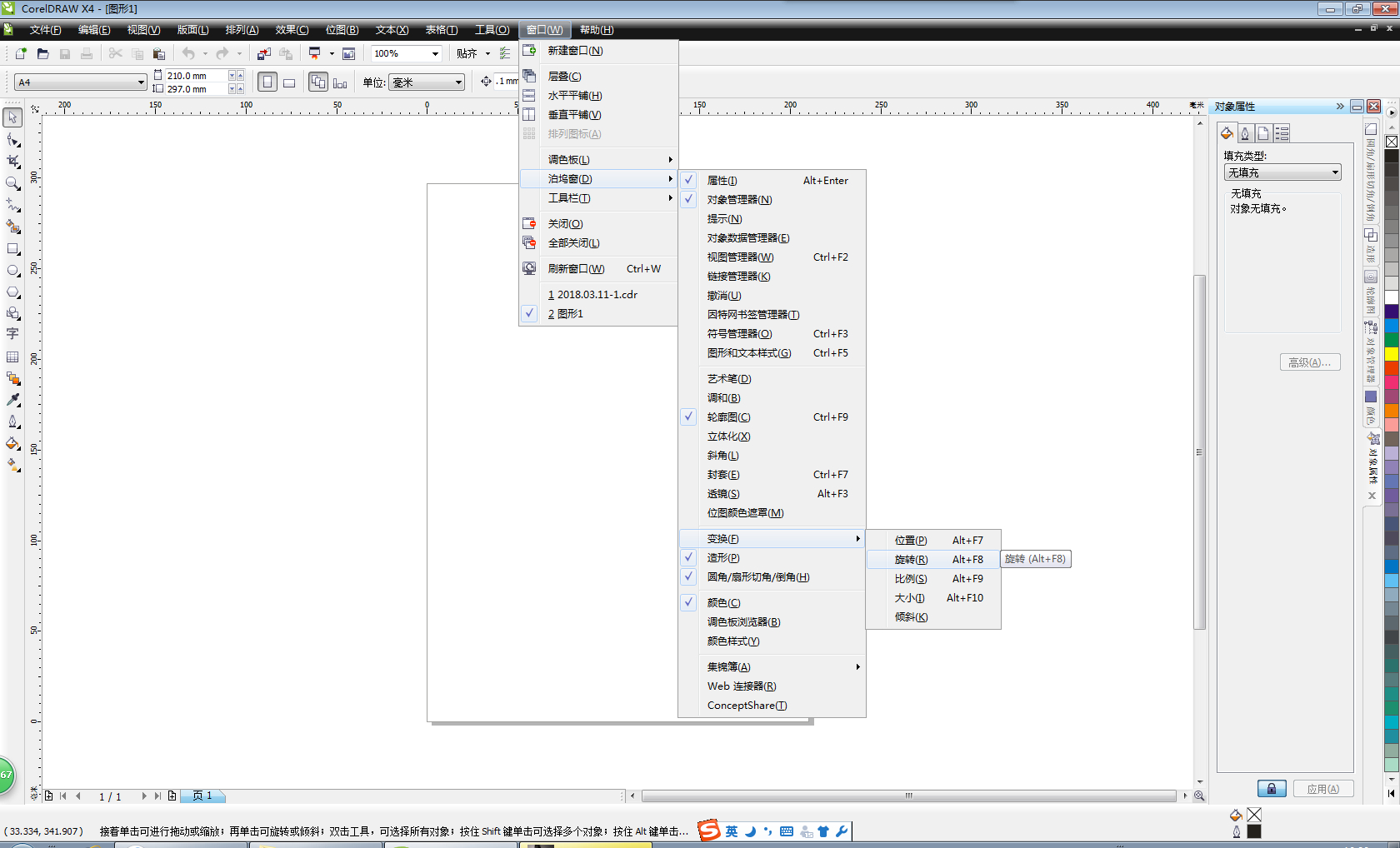Viewport: 1400px width, 848px height.
Task: Choose 旋转(R) in the Transform submenu
Action: [933, 559]
